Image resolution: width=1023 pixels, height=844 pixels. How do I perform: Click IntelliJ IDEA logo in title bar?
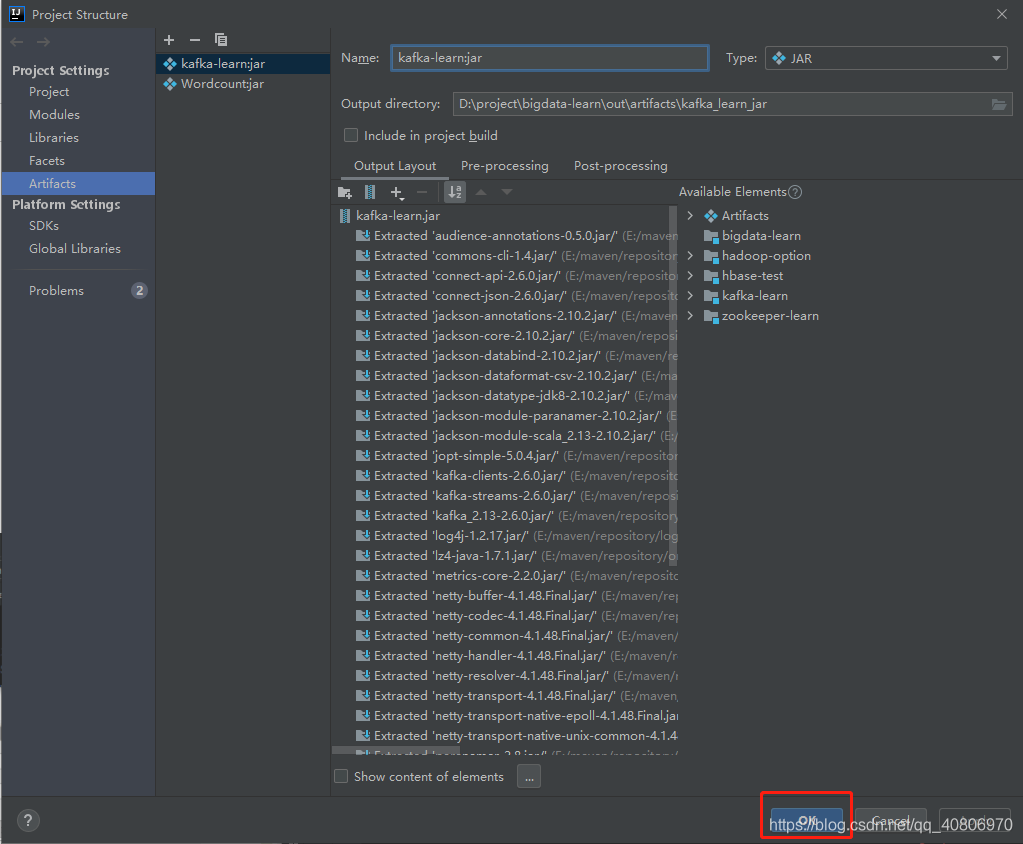17,14
